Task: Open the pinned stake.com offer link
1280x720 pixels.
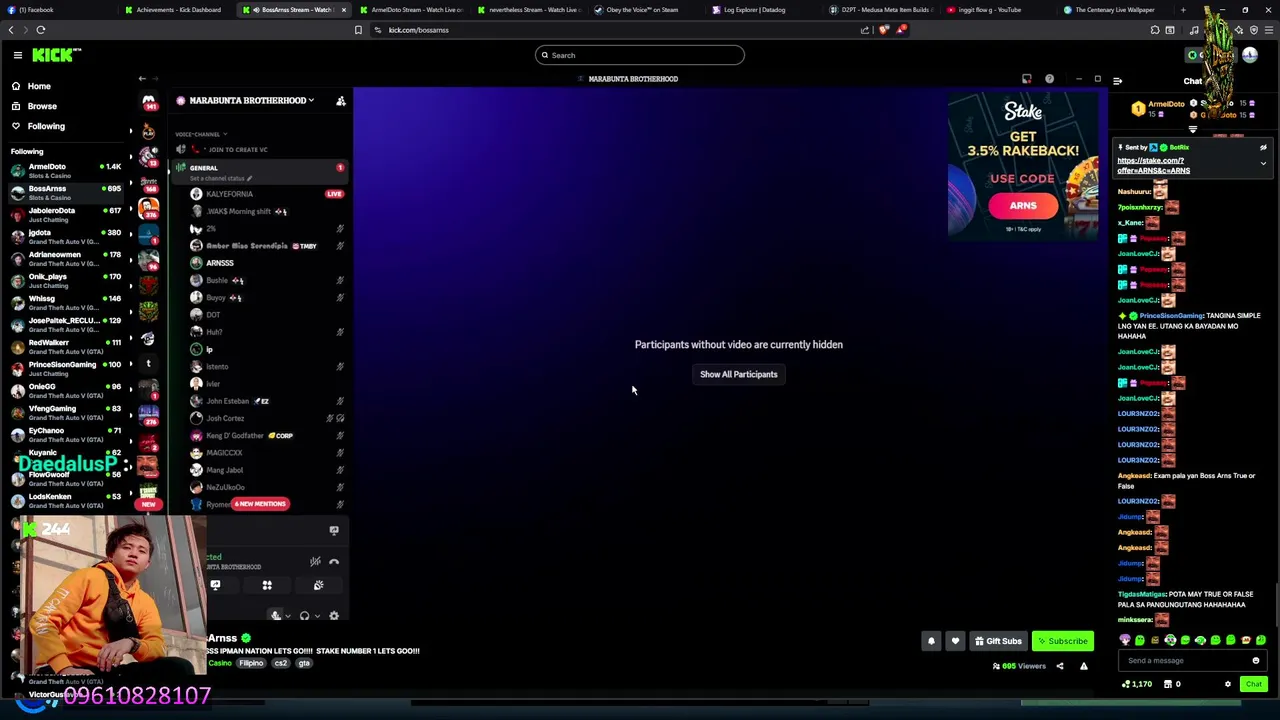Action: coord(1153,165)
